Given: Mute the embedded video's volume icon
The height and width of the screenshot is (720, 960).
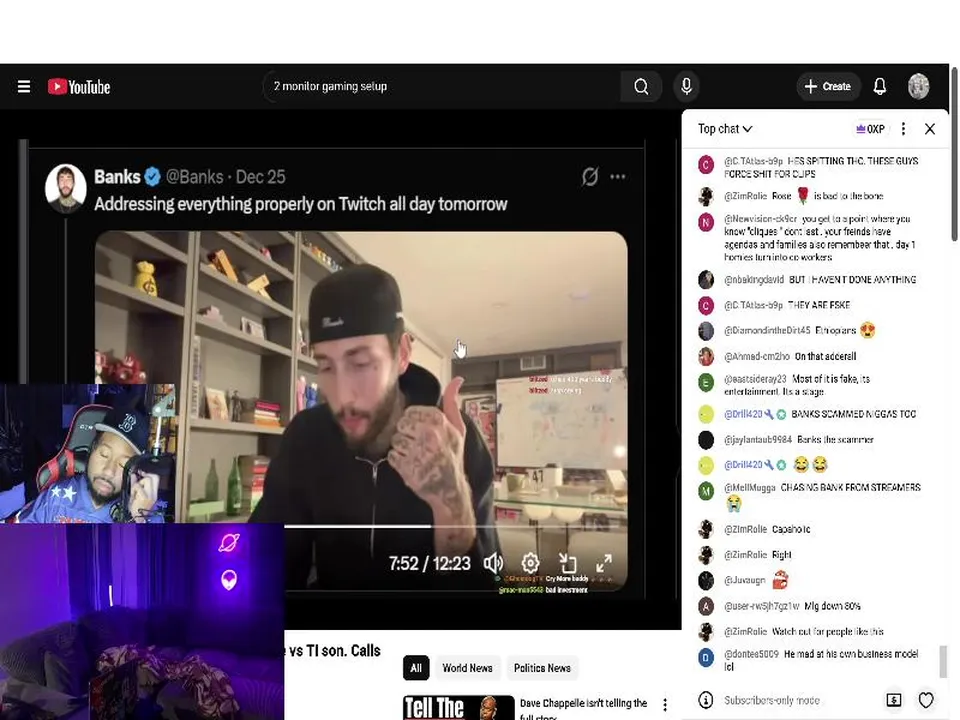Looking at the screenshot, I should click(493, 563).
